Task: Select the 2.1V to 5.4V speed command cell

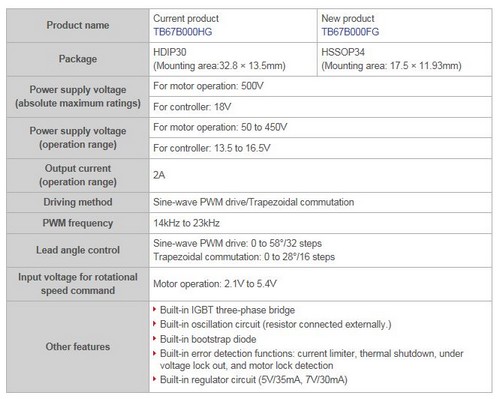Action: (x=320, y=284)
